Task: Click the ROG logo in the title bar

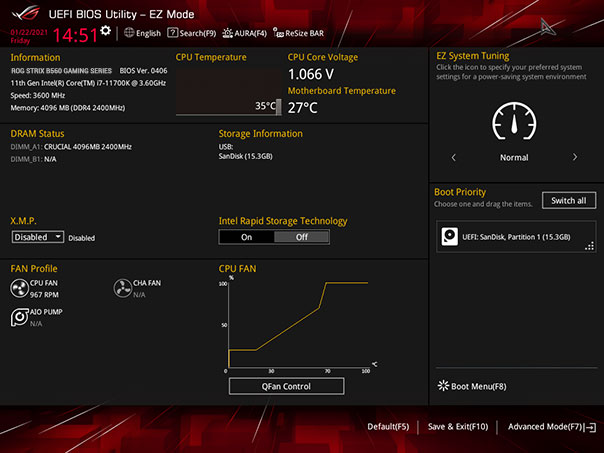Action: point(23,12)
